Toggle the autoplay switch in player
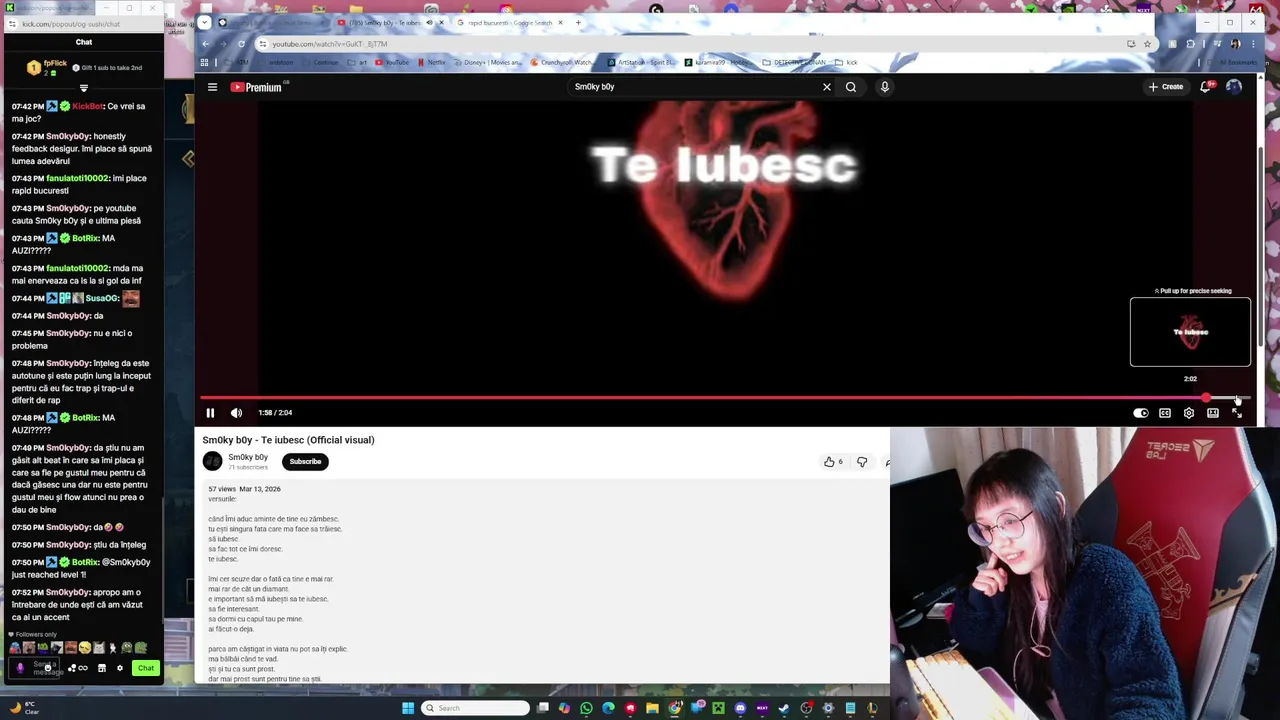This screenshot has width=1280, height=720. pos(1140,413)
